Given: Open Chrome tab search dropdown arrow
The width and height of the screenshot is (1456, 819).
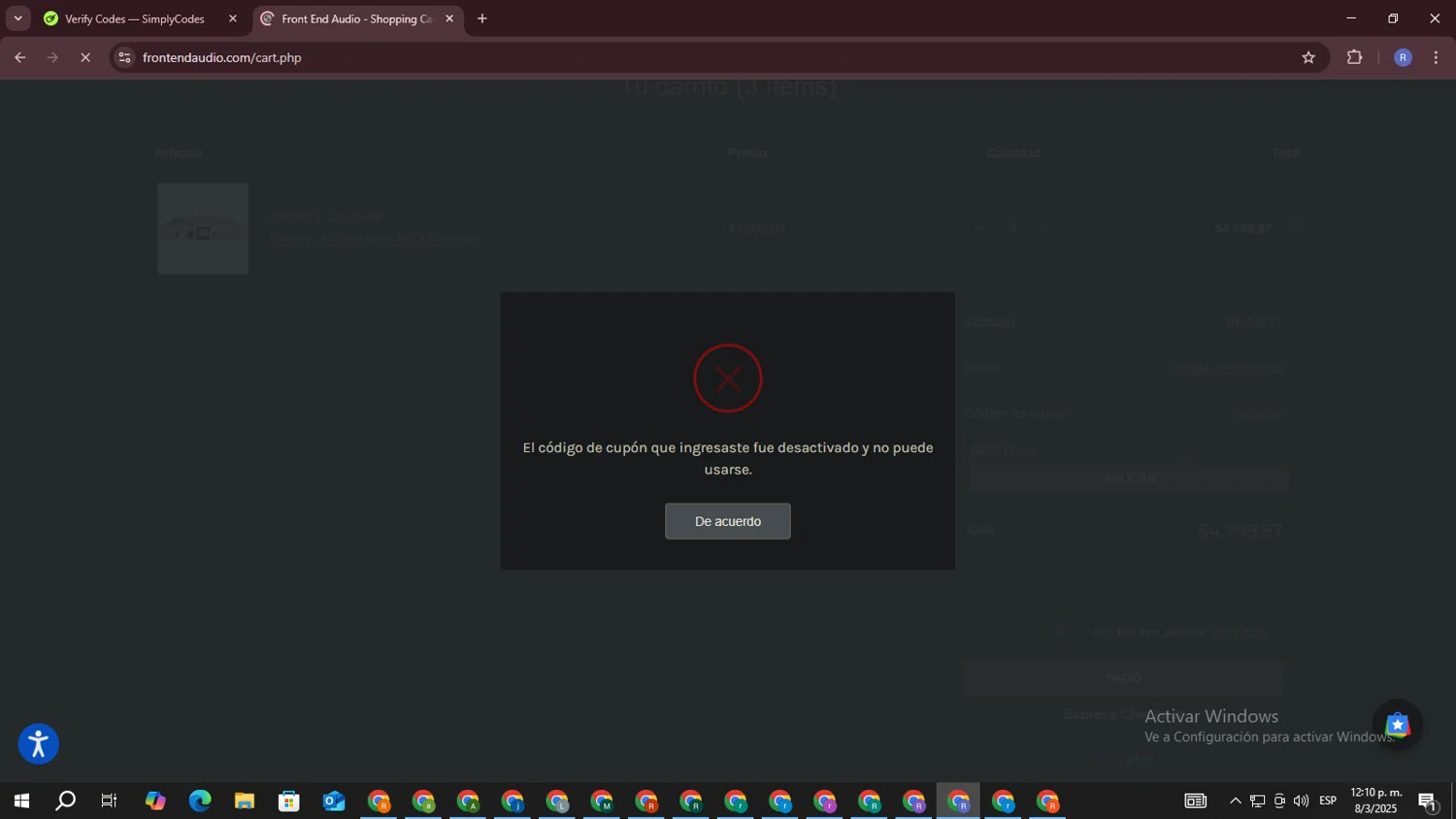Looking at the screenshot, I should pyautogui.click(x=17, y=18).
